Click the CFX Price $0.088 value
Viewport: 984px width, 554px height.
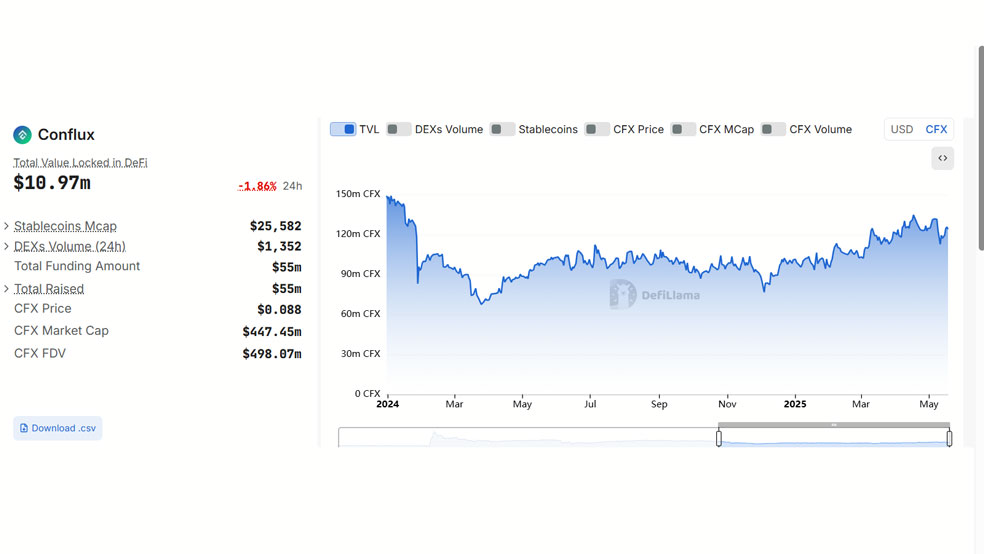point(279,309)
